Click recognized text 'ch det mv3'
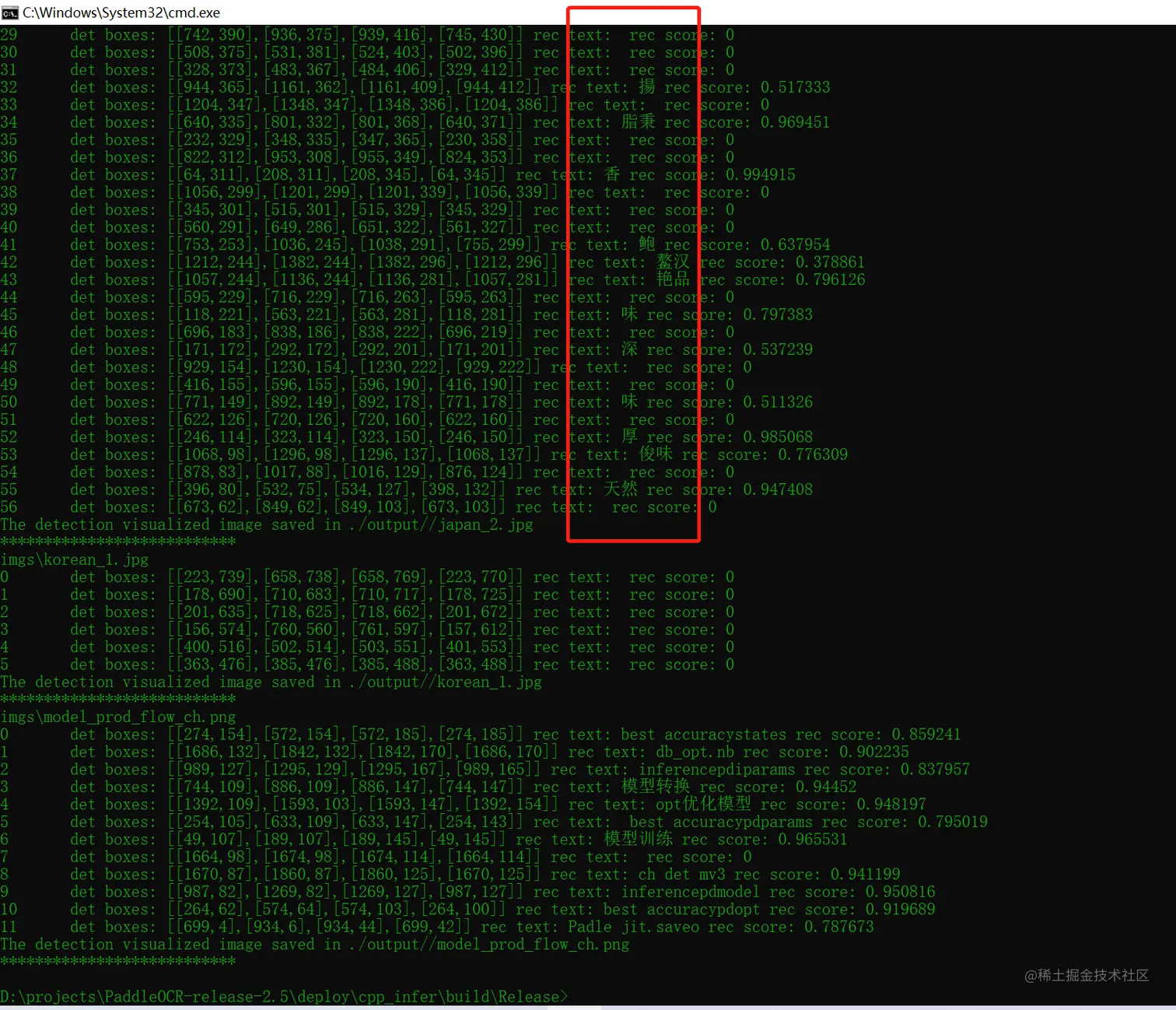Screen dimensions: 1176x1010 pos(682,874)
